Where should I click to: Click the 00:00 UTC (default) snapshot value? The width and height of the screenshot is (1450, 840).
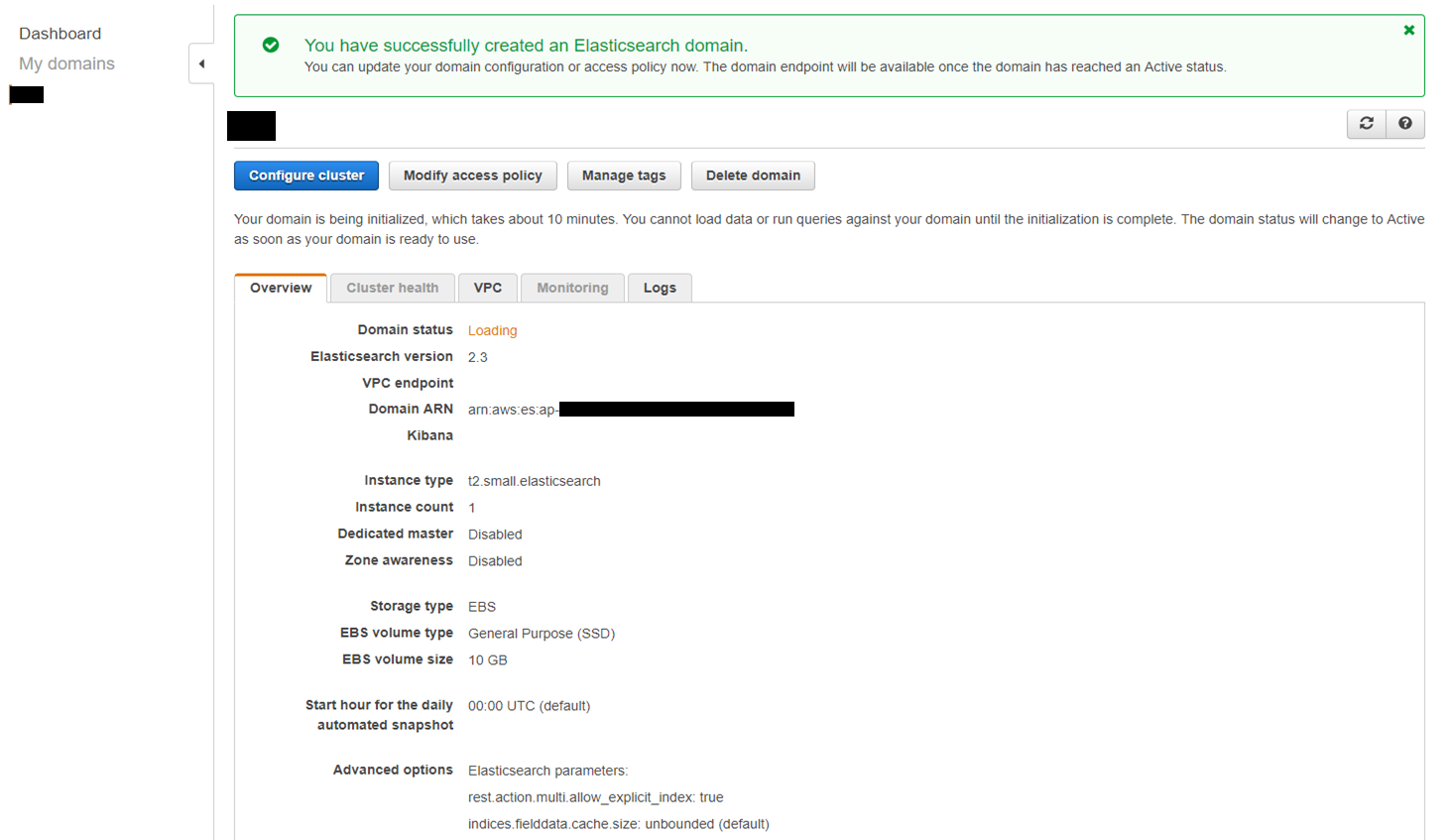coord(530,706)
